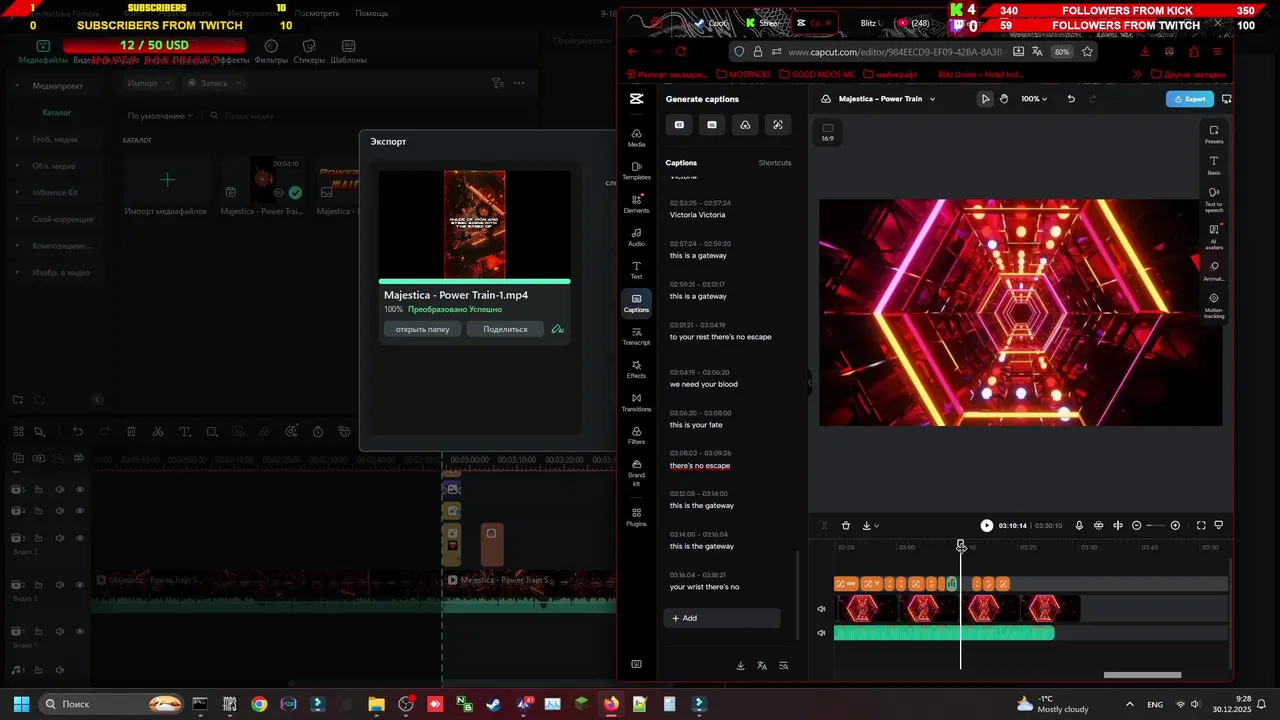Click the auto captions CC icon

tap(679, 125)
